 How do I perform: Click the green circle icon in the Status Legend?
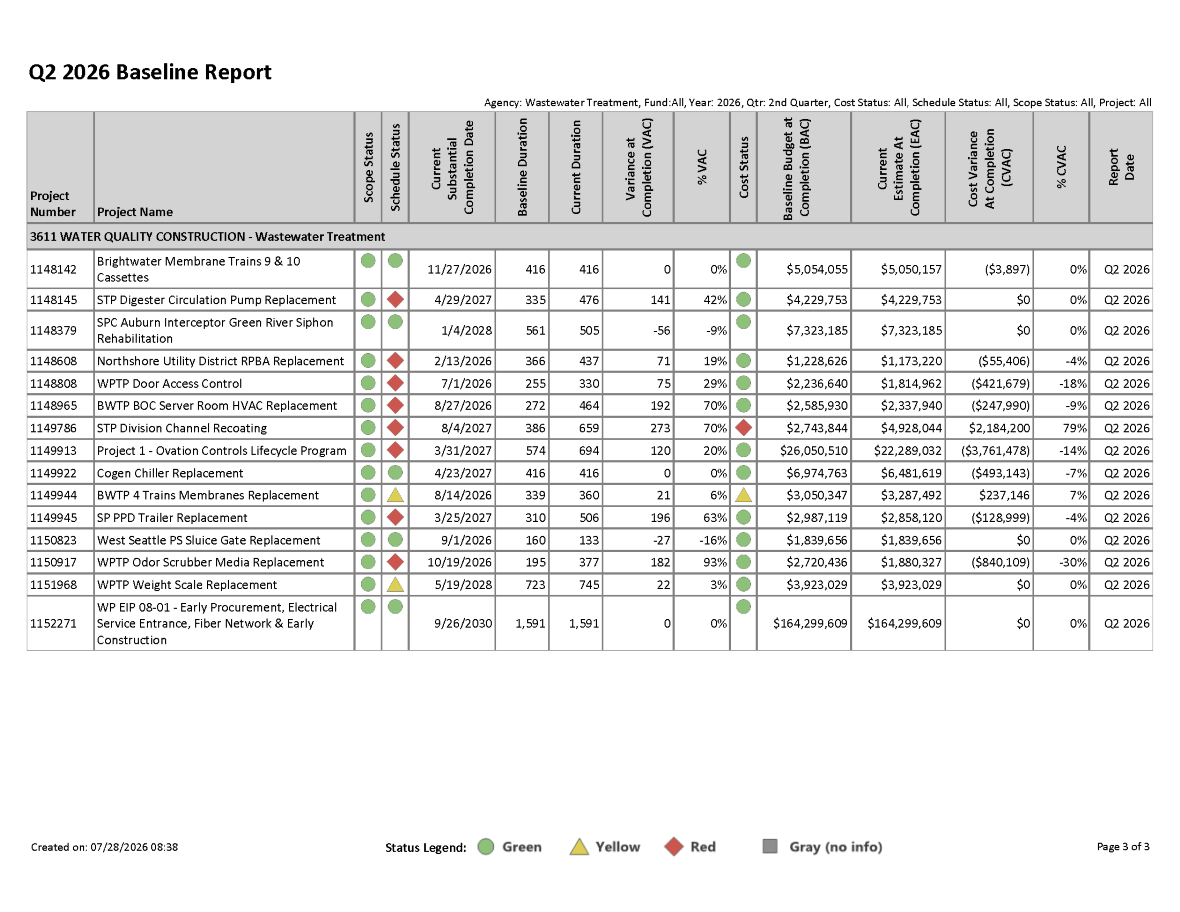click(486, 847)
